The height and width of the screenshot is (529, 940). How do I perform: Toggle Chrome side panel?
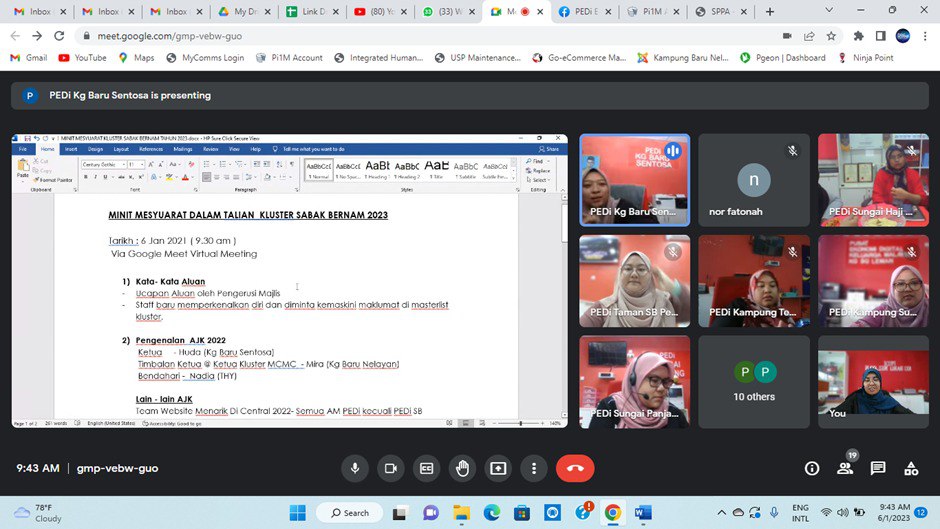[881, 36]
